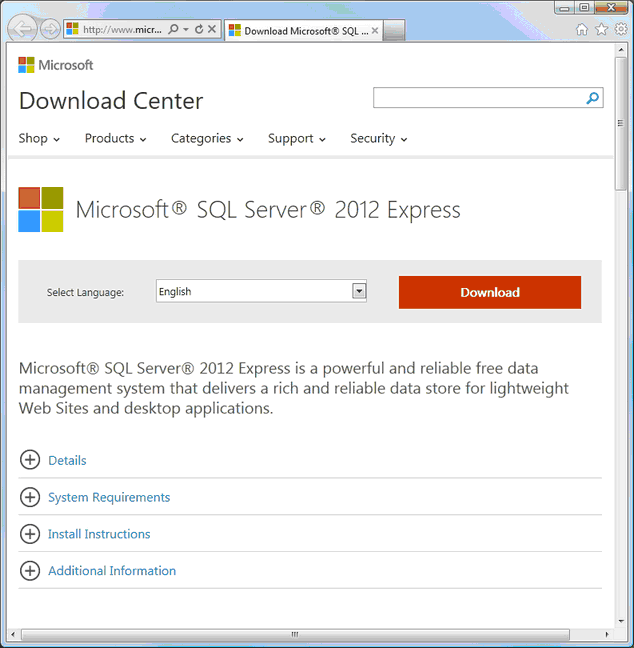Click the Microsoft logo at page top
The height and width of the screenshot is (648, 634).
pos(56,65)
